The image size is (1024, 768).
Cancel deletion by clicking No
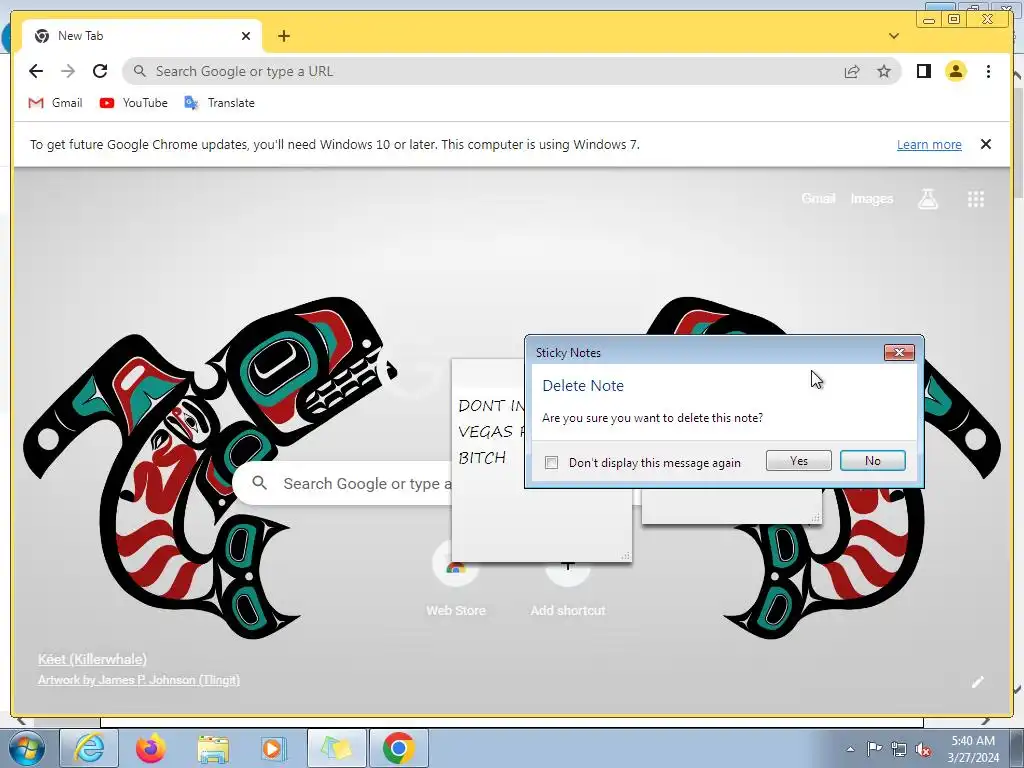[872, 460]
